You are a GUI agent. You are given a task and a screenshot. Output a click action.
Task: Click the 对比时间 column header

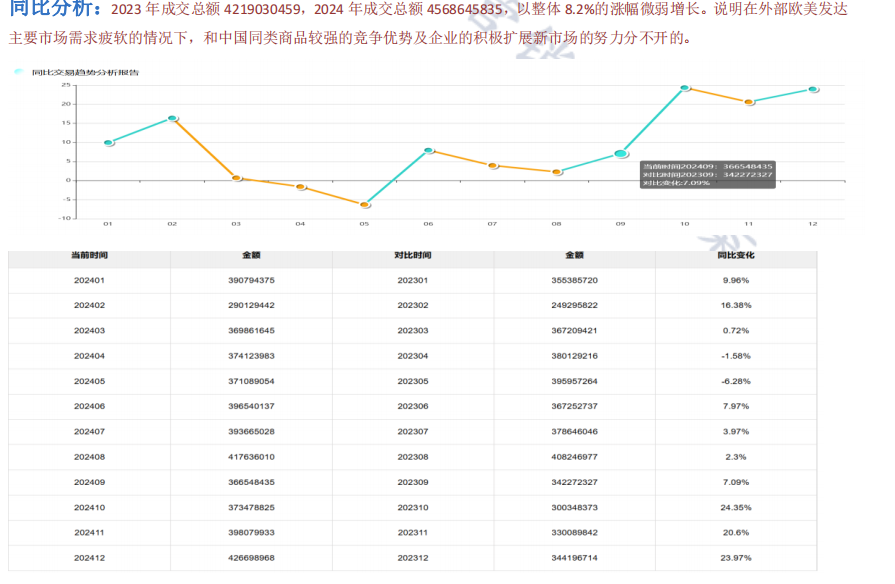[412, 256]
